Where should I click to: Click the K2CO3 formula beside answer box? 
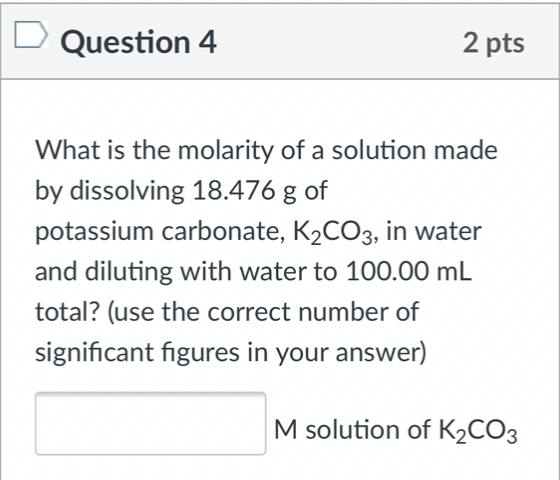478,430
